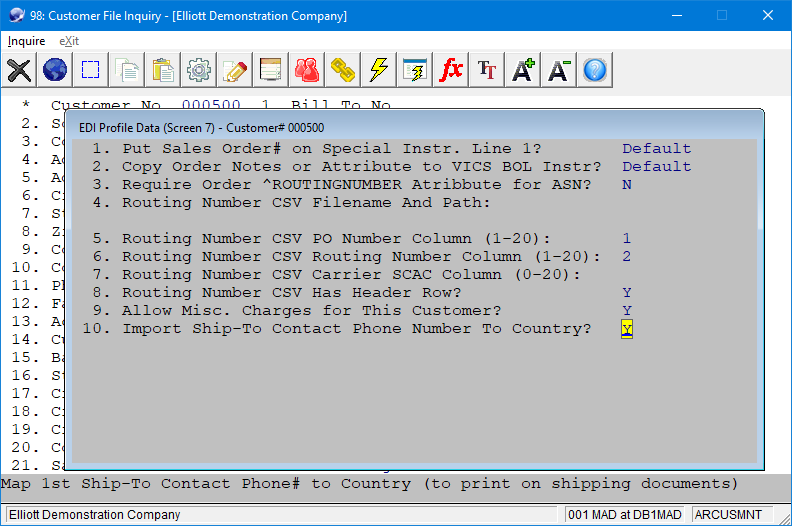Screen dimensions: 792x526
Task: Select the dashed rectangle selection tool
Action: click(90, 70)
